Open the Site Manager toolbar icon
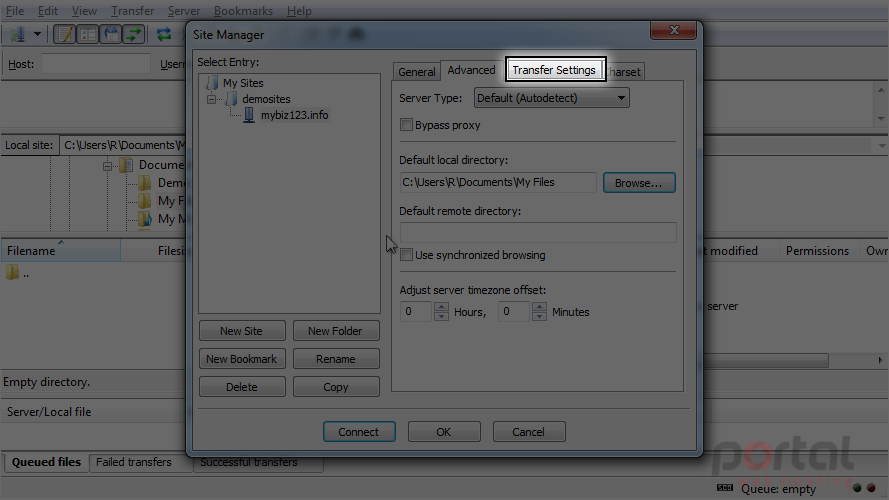The image size is (889, 500). pos(18,35)
